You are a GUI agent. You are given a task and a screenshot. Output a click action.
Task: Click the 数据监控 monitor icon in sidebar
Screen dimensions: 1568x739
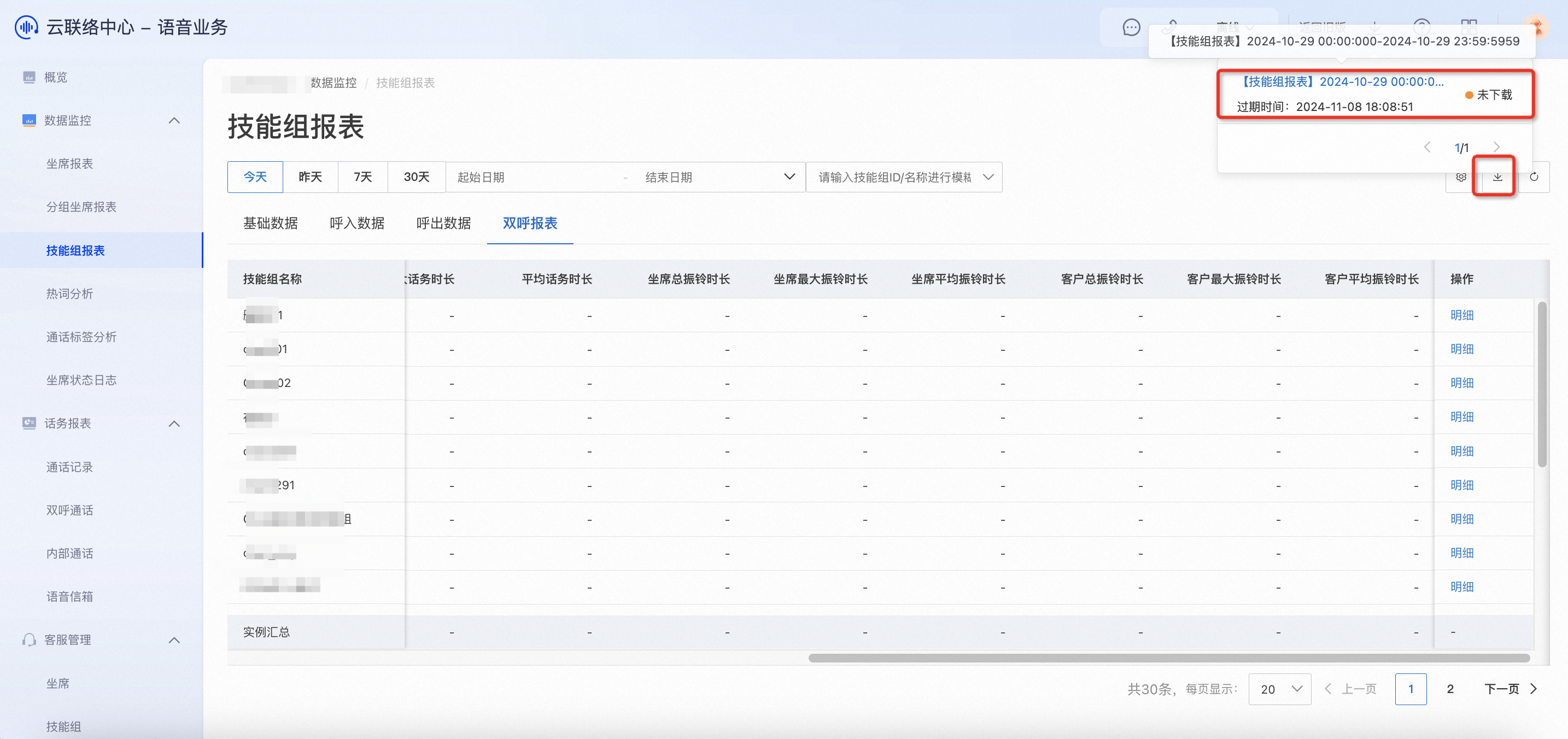click(28, 121)
